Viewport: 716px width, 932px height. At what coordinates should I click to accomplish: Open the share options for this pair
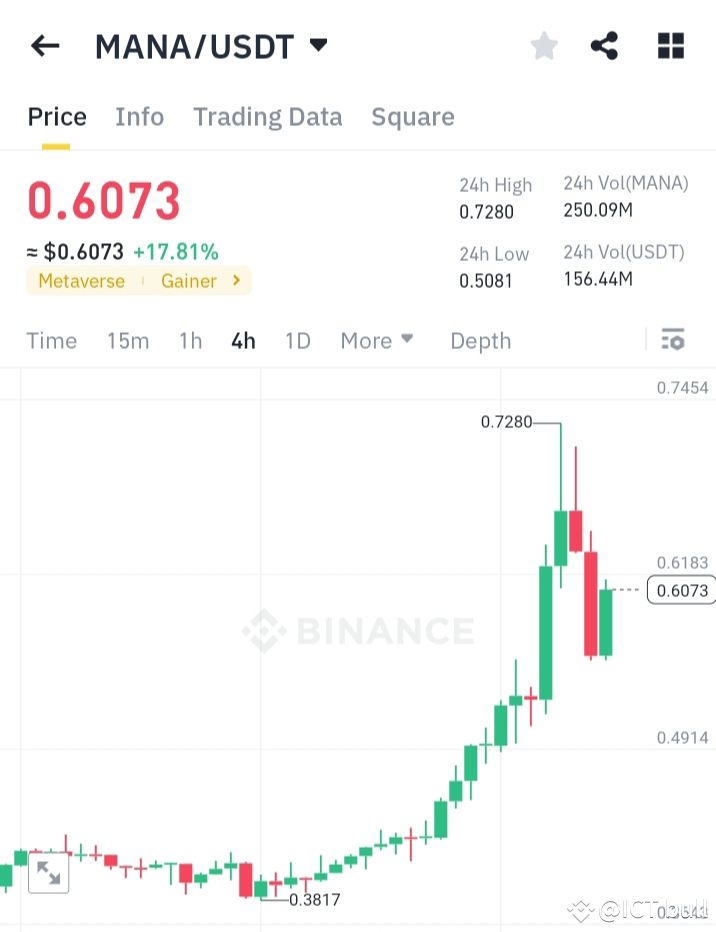604,45
